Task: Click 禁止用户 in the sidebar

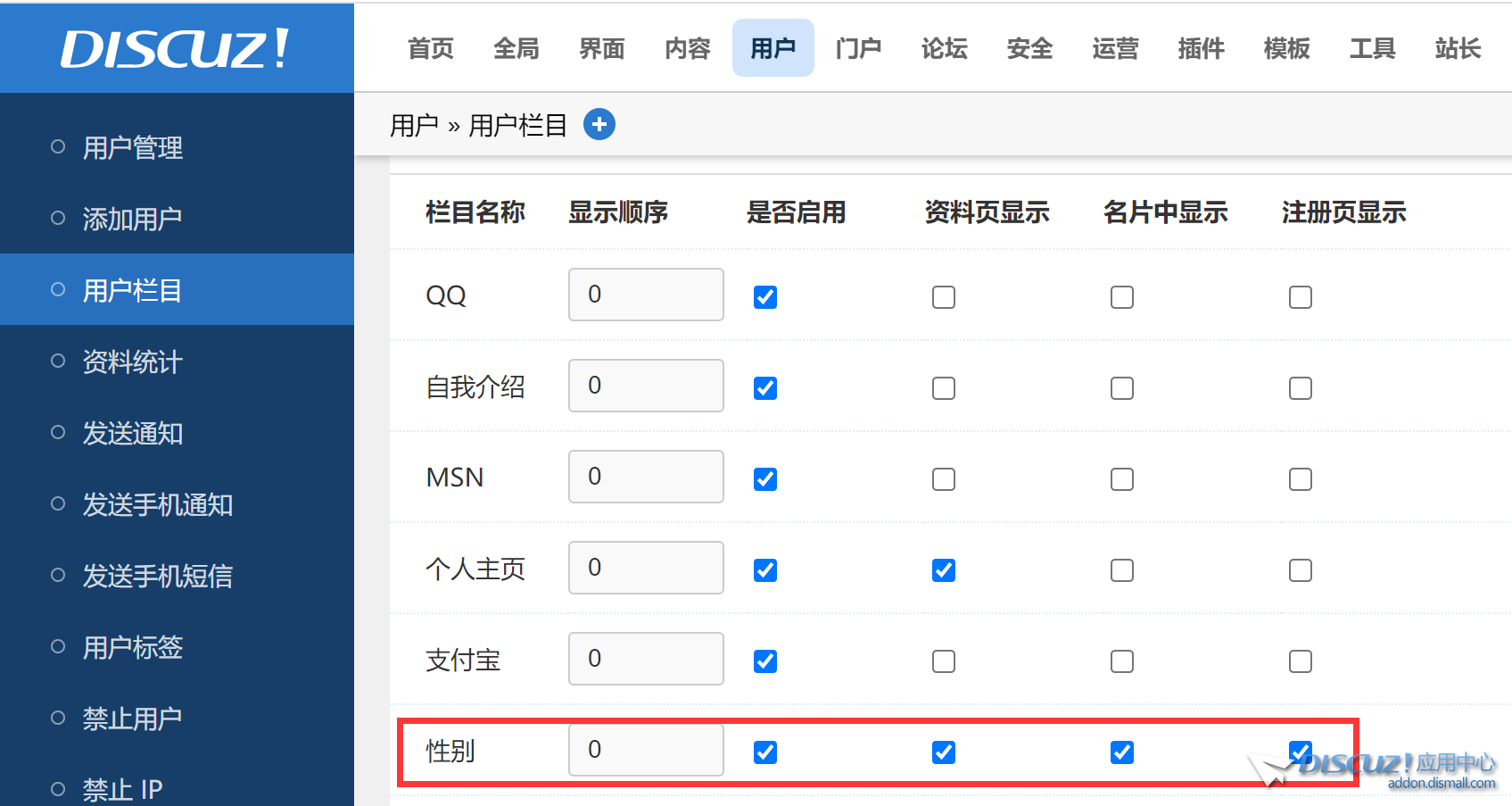Action: tap(133, 719)
